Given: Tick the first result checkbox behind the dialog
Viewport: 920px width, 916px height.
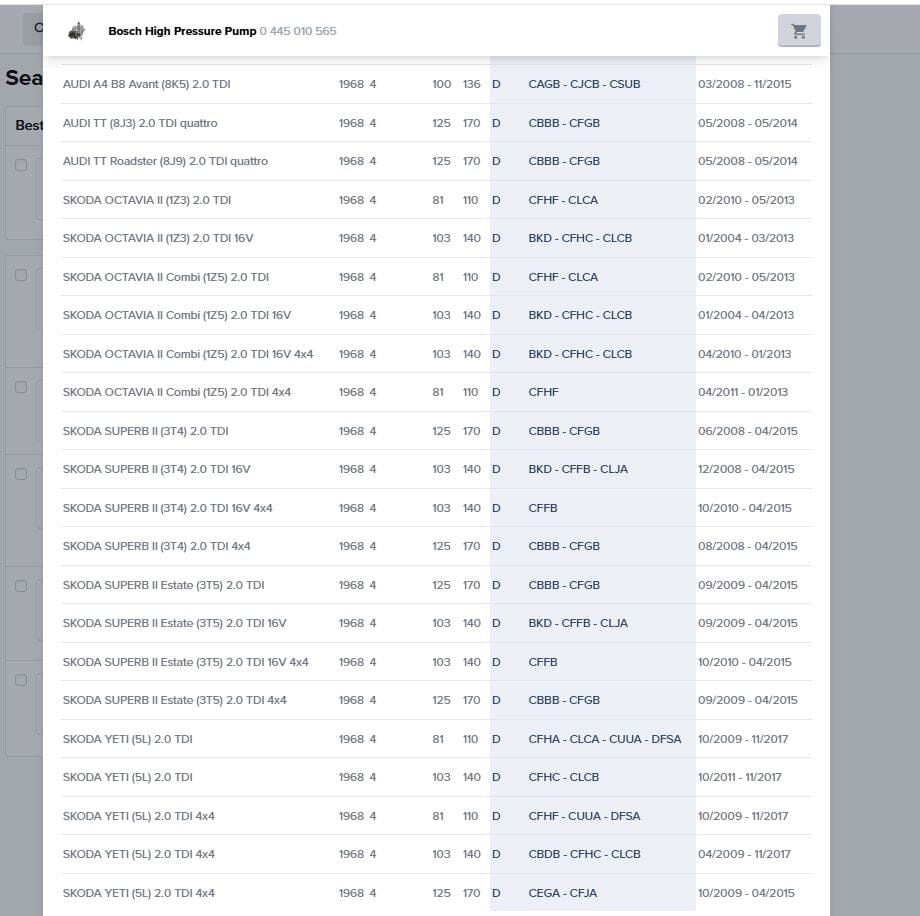Looking at the screenshot, I should coord(21,165).
